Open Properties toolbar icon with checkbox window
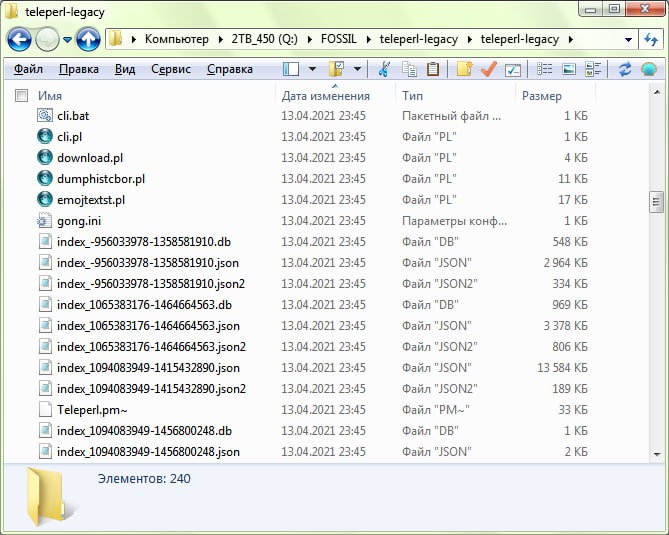The height and width of the screenshot is (535, 669). [x=513, y=70]
